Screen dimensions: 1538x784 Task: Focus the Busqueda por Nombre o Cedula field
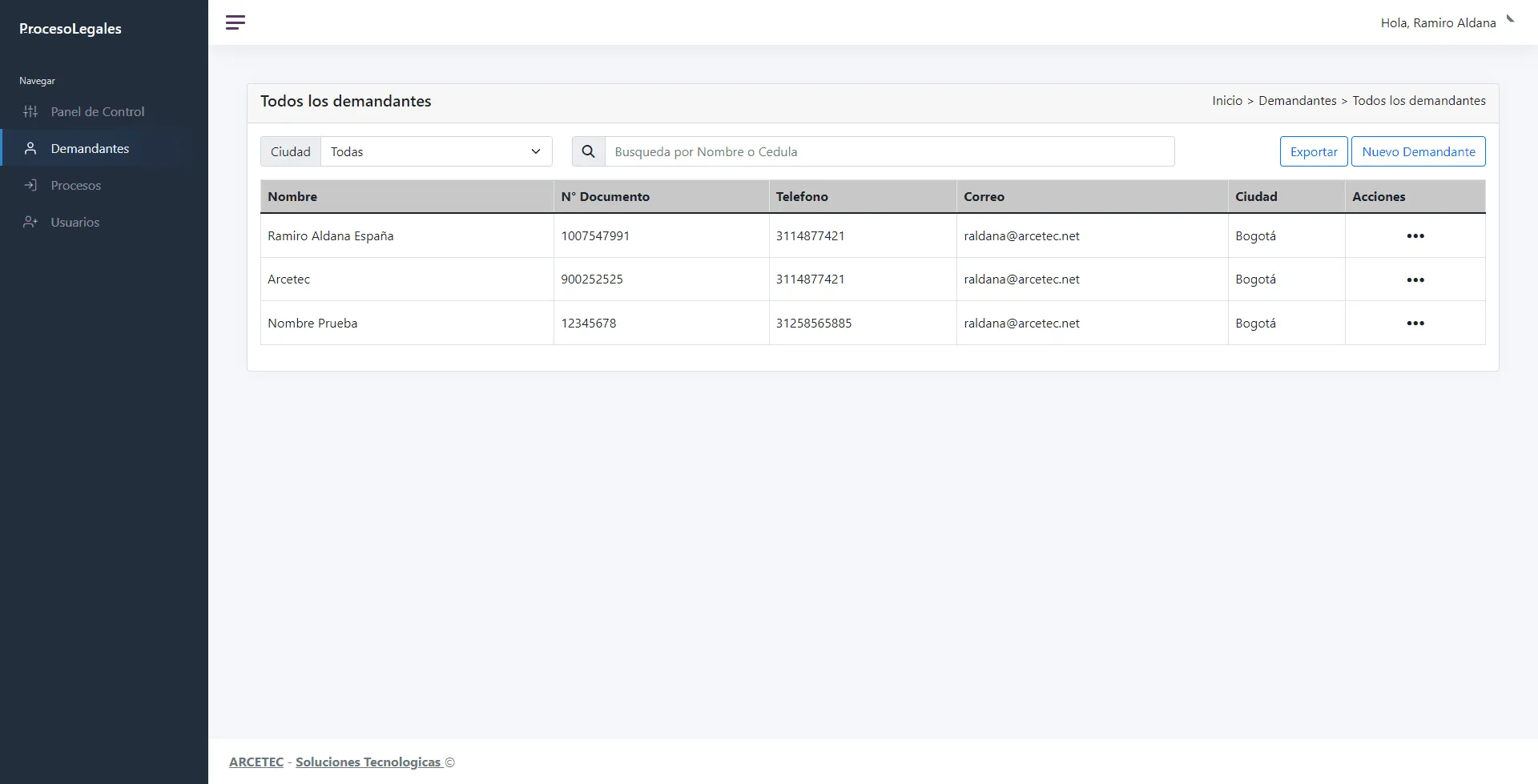pos(889,151)
